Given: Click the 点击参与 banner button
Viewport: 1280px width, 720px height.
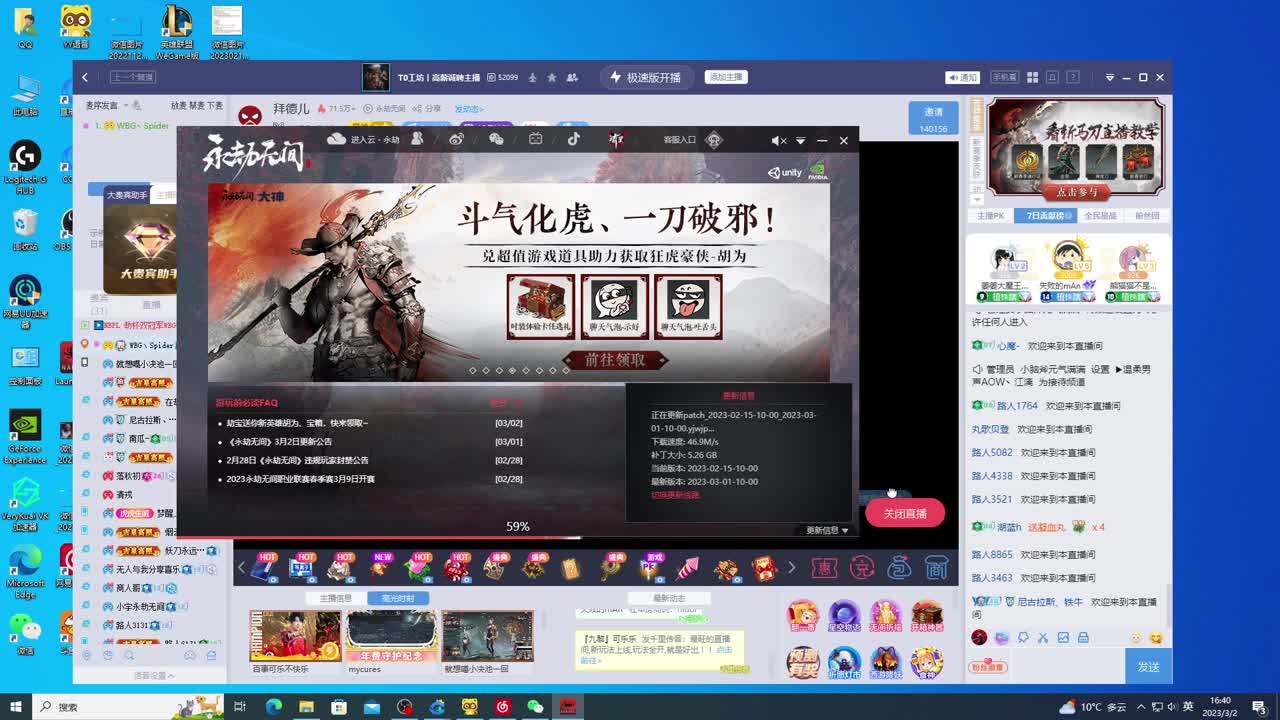Looking at the screenshot, I should pos(1076,192).
